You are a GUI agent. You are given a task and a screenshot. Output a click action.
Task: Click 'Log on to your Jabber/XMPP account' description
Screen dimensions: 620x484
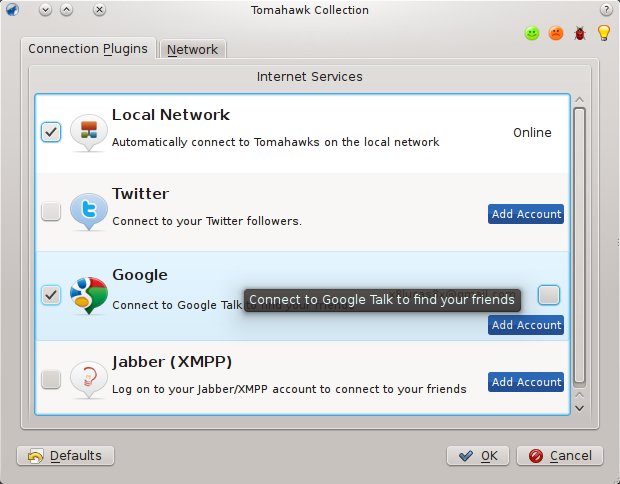tap(289, 389)
